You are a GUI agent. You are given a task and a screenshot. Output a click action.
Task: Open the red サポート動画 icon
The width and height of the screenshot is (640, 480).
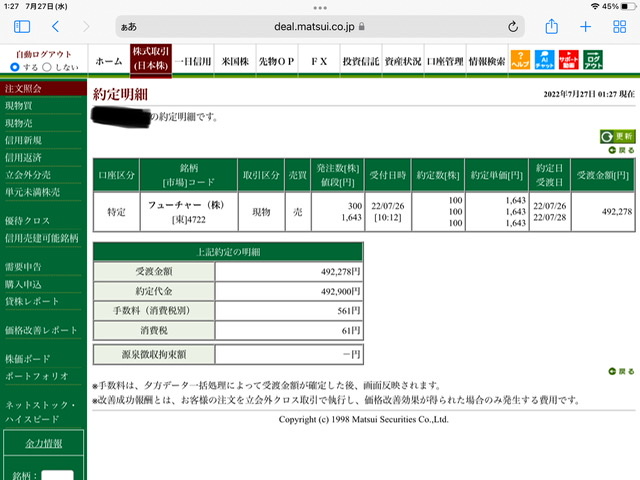point(569,60)
